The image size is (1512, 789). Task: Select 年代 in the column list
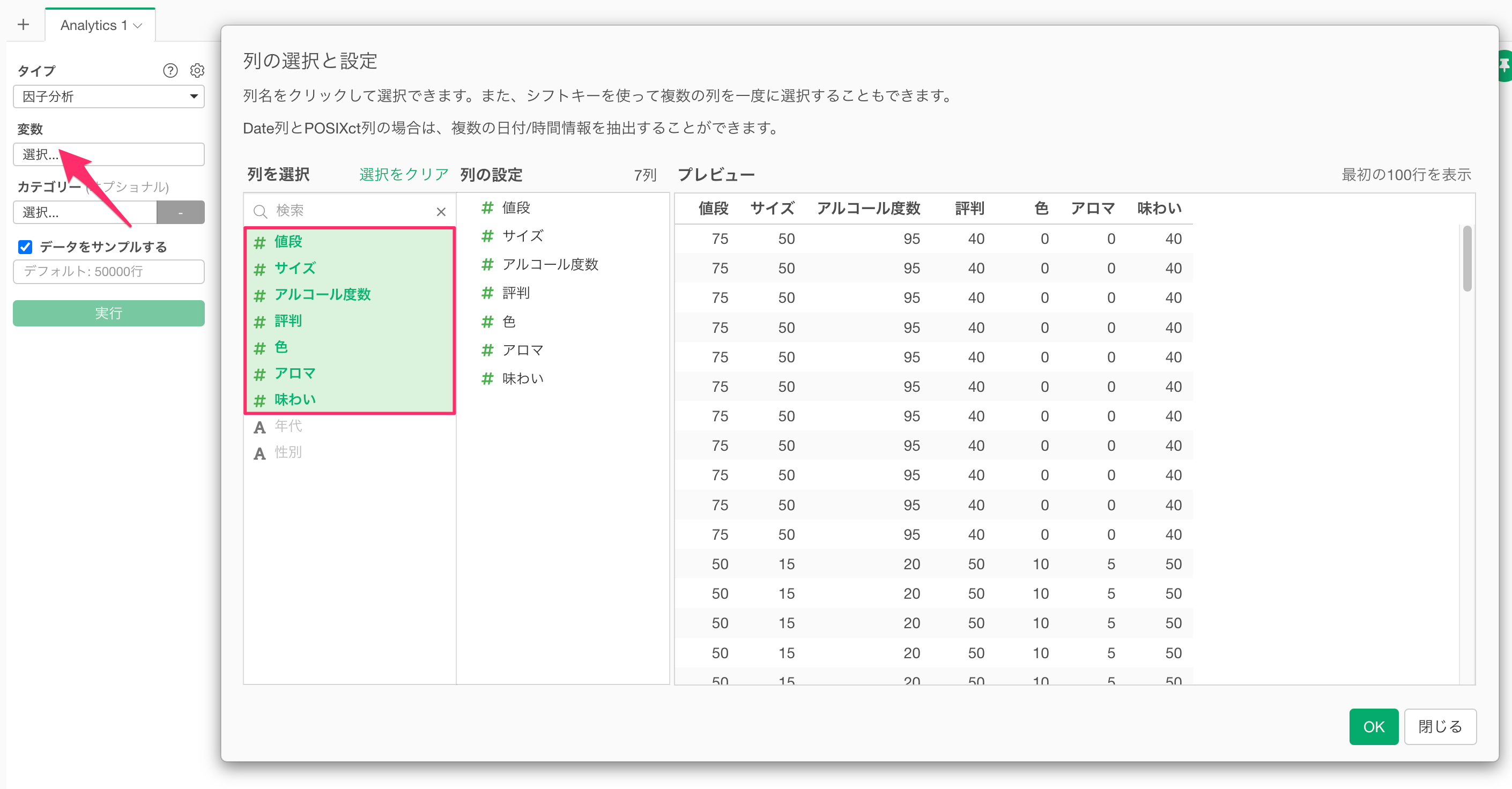coord(349,427)
